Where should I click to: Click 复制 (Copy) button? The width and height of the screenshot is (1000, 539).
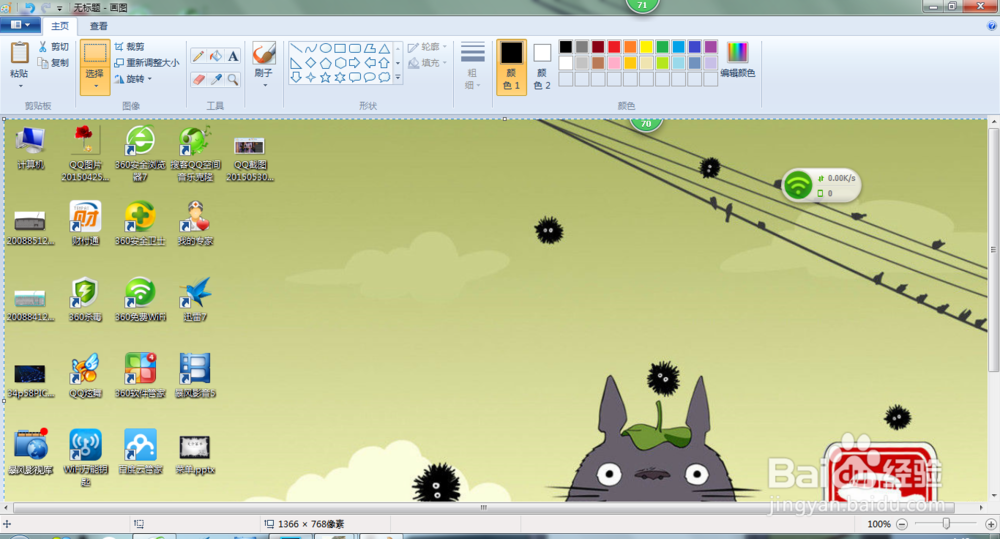[x=54, y=63]
